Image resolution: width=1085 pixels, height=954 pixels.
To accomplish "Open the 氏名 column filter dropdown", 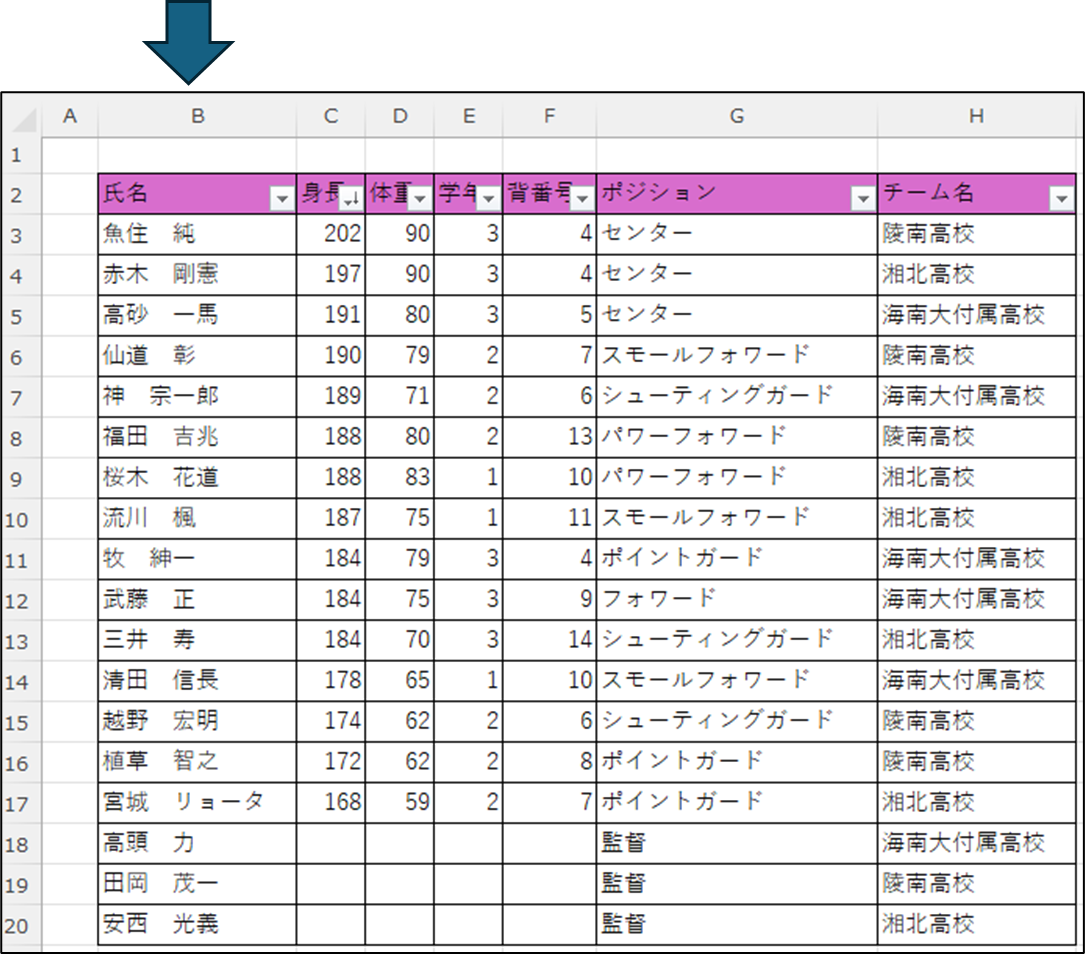I will coord(282,200).
